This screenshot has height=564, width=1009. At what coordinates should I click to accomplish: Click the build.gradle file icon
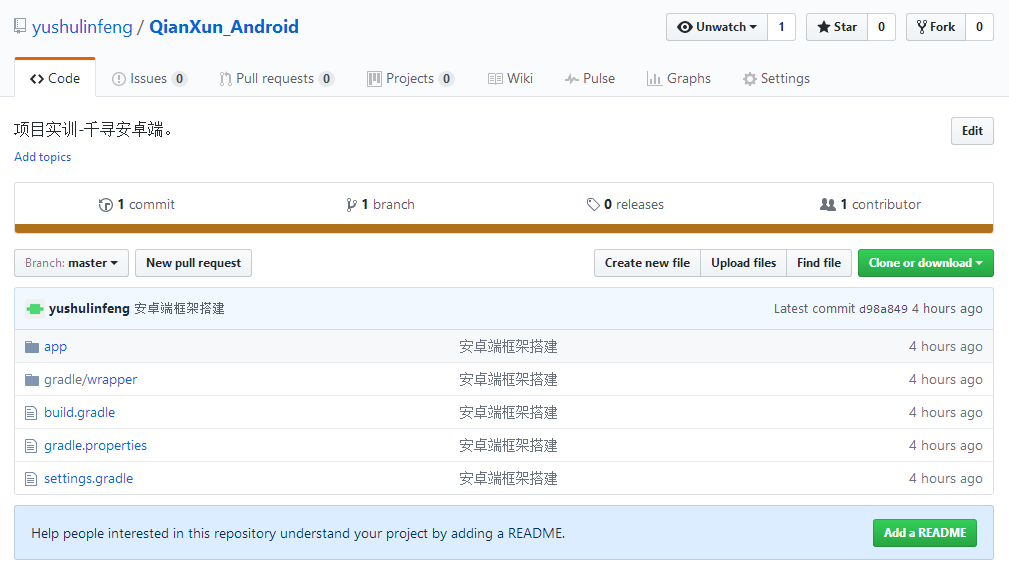tap(31, 413)
